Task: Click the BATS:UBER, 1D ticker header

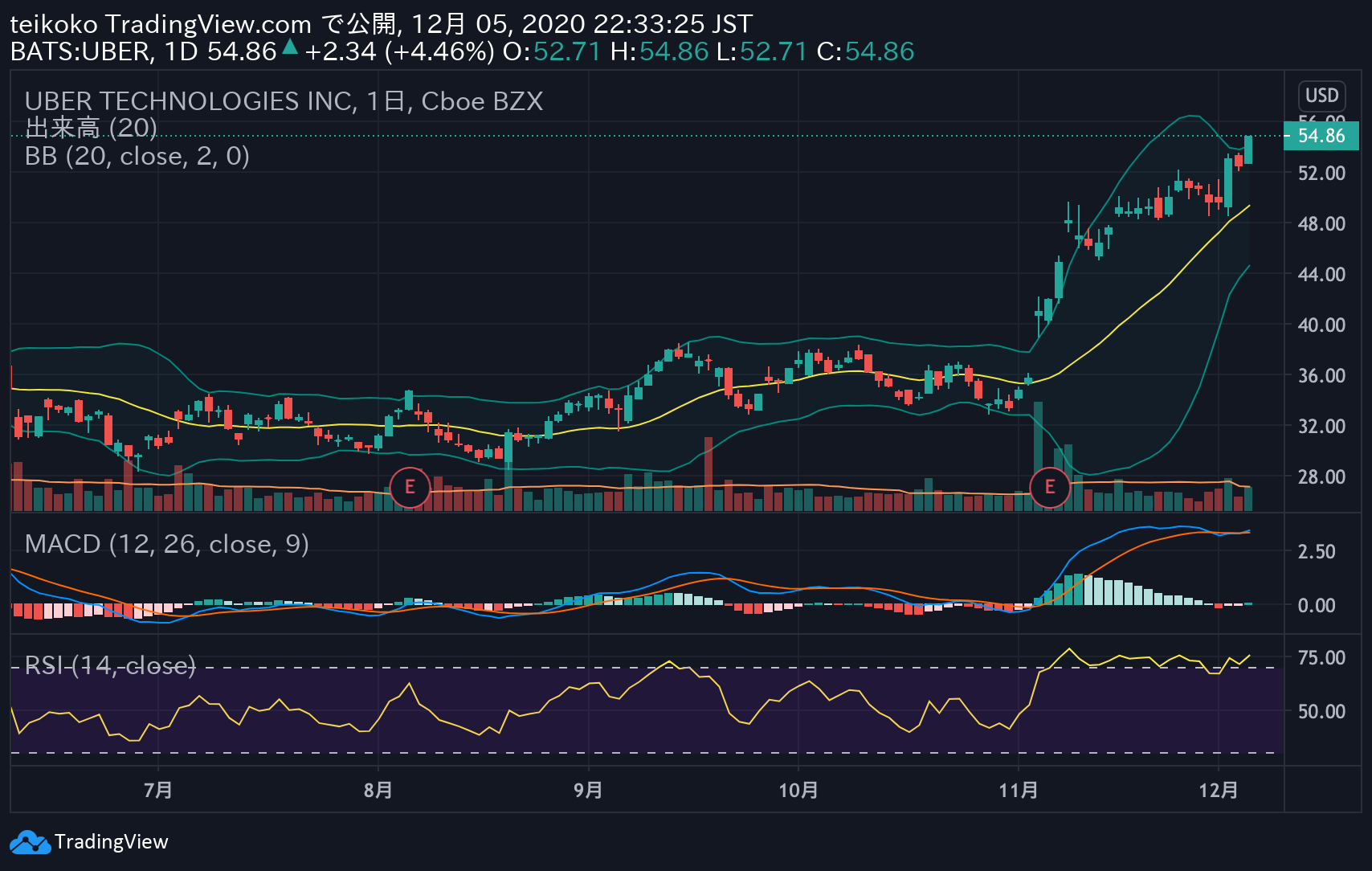Action: tap(104, 51)
